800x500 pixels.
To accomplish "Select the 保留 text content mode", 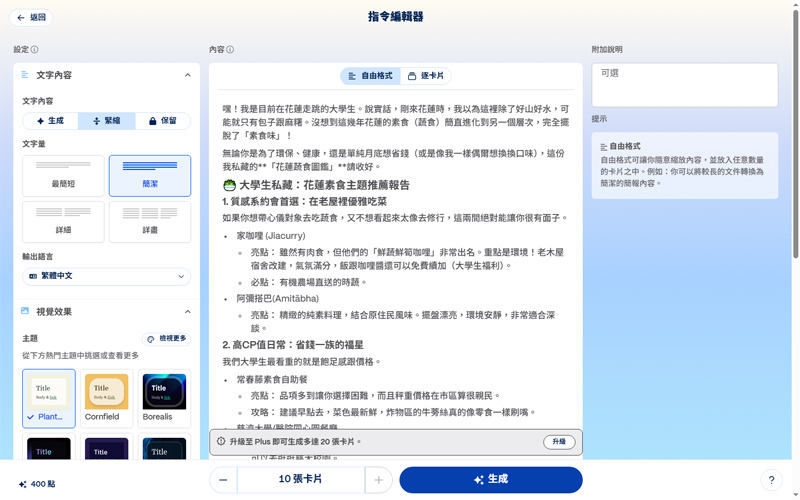I will click(x=162, y=121).
